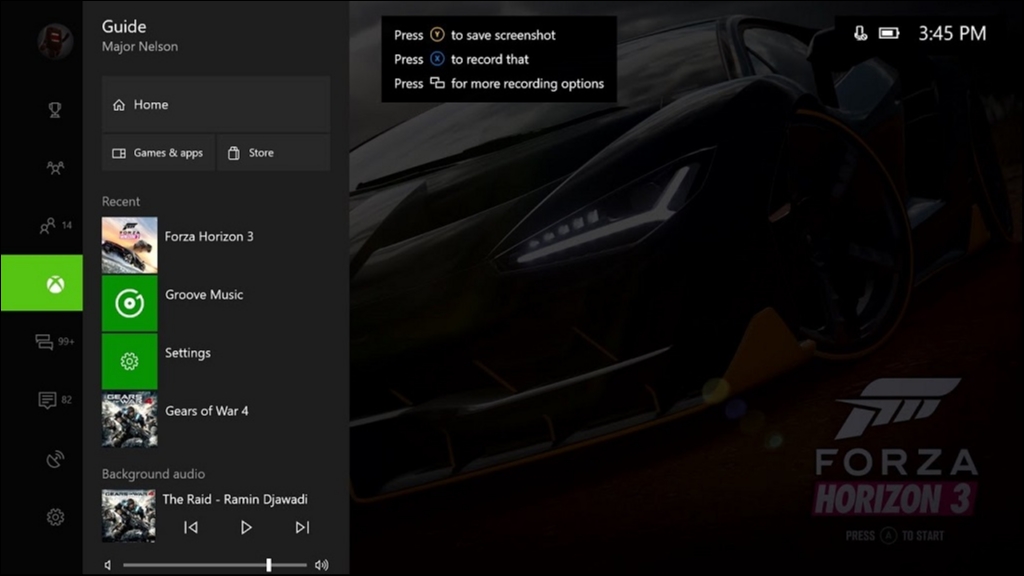Click the X button record prompt icon
The image size is (1024, 576).
tap(437, 59)
